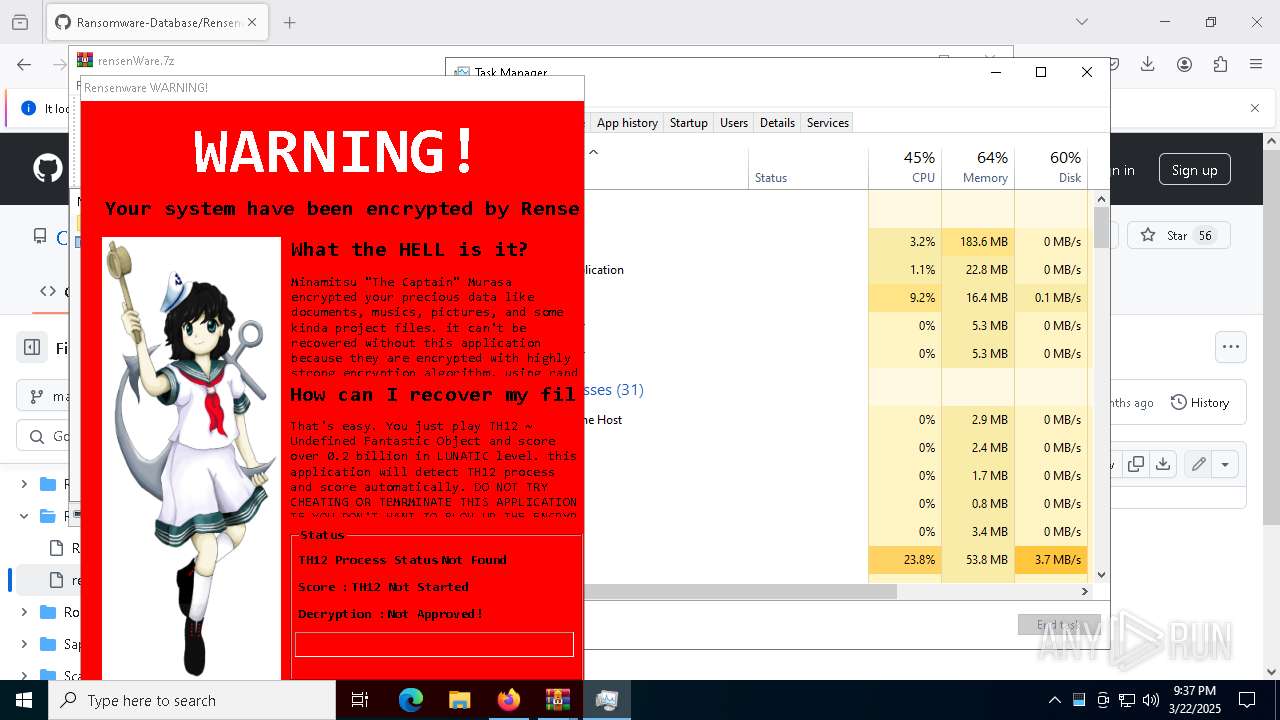The image size is (1280, 720).
Task: Click background processes (31) group header
Action: [614, 390]
